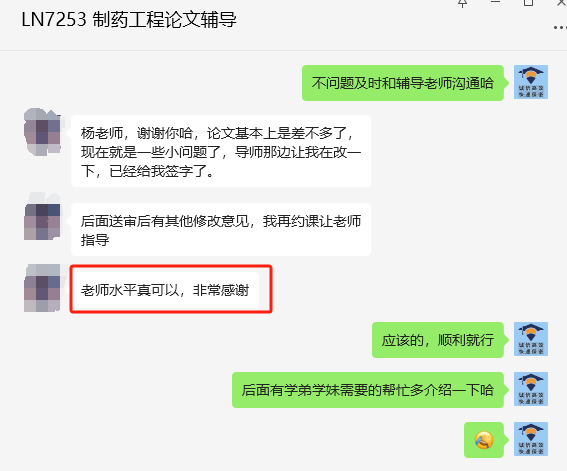
Task: Click the laughing-crying emoji message
Action: (x=484, y=440)
